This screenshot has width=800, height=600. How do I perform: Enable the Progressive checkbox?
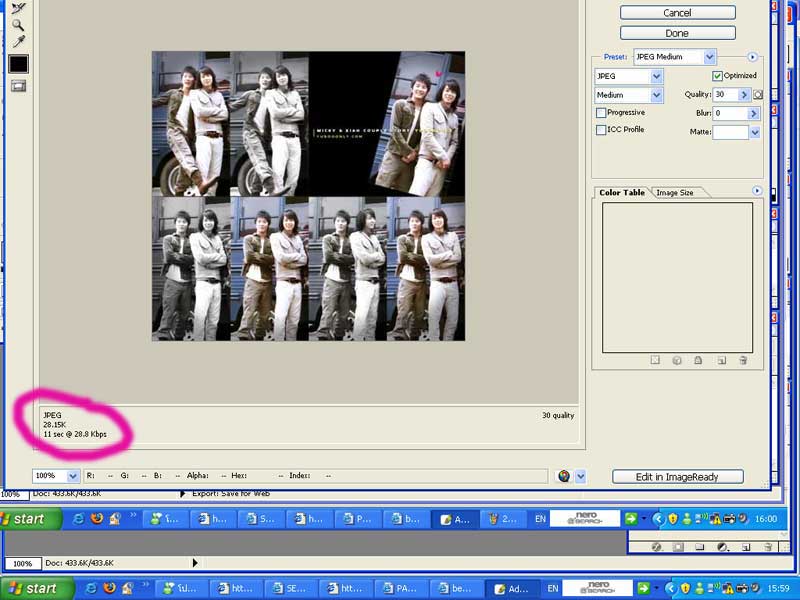(601, 113)
